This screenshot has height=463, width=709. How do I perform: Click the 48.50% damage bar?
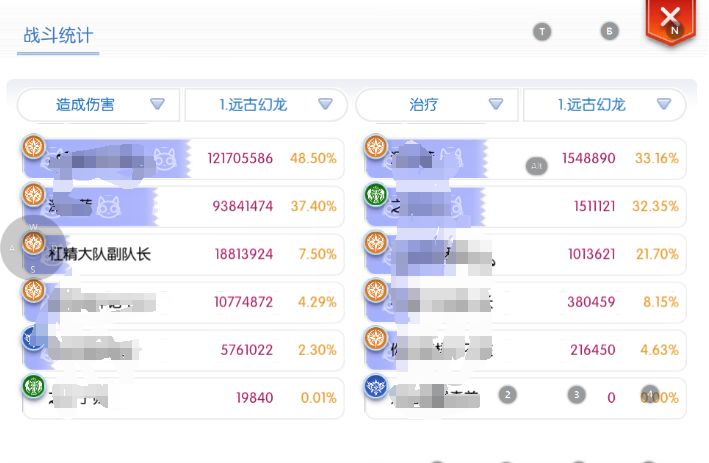click(x=180, y=158)
